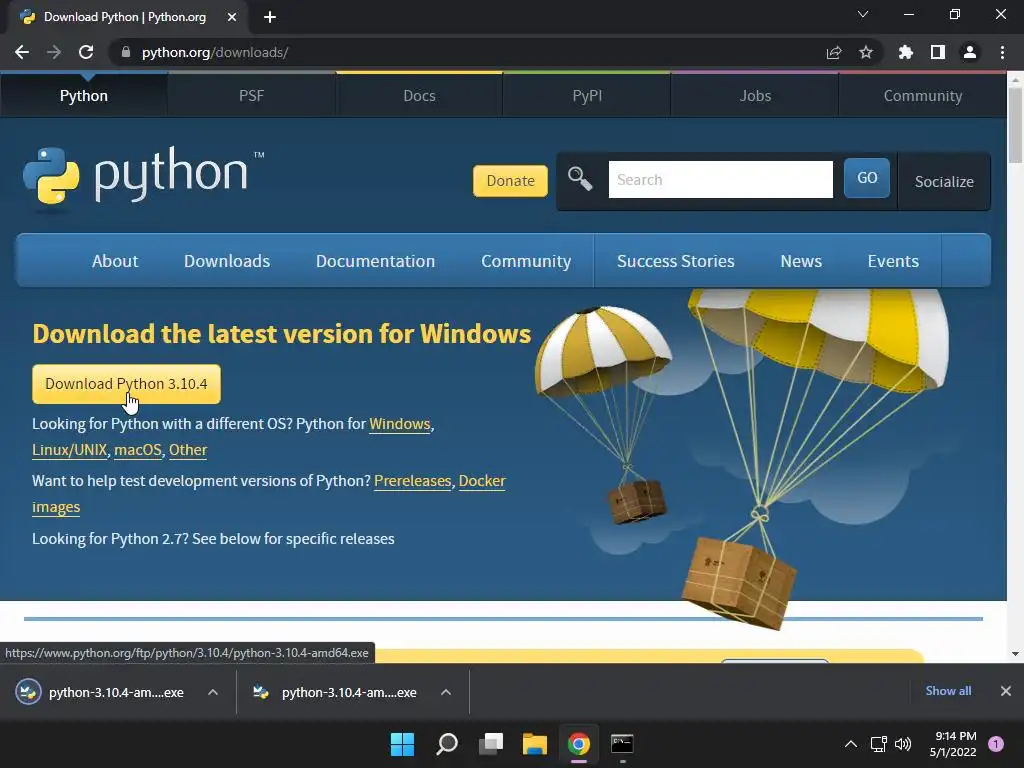Click the Chrome icon on taskbar
This screenshot has width=1024, height=768.
pyautogui.click(x=579, y=744)
